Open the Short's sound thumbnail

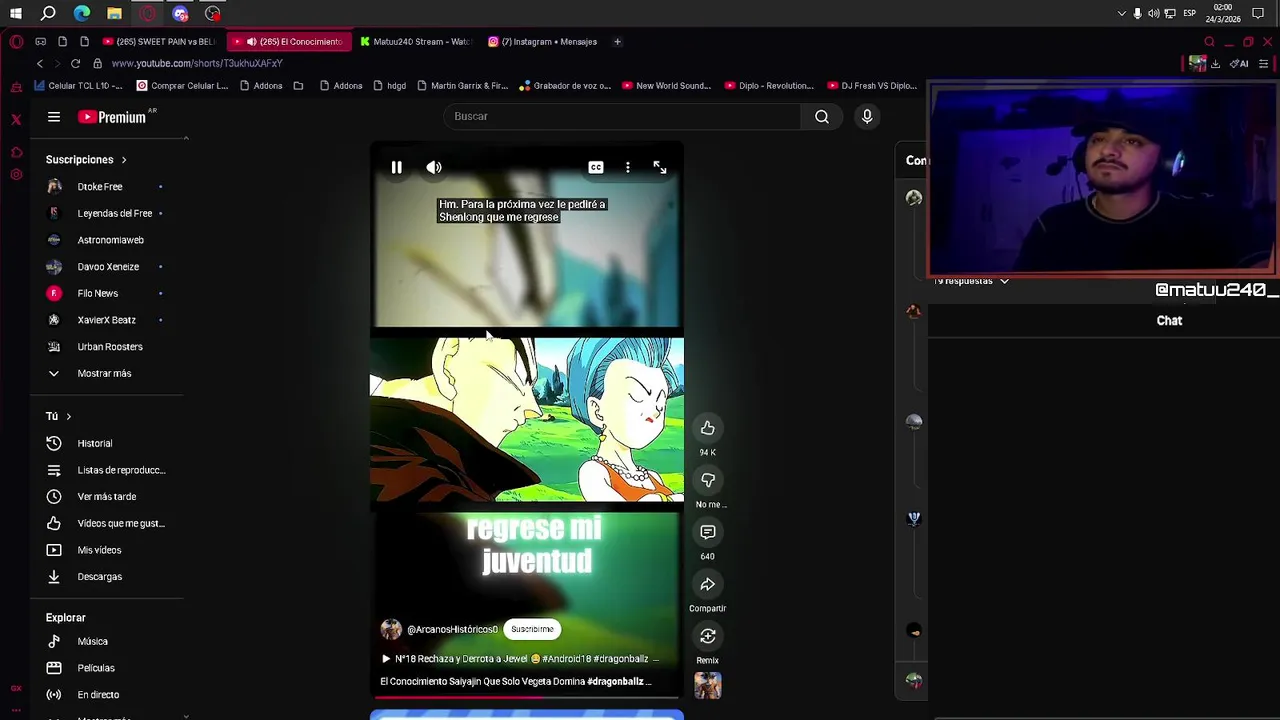[x=707, y=686]
